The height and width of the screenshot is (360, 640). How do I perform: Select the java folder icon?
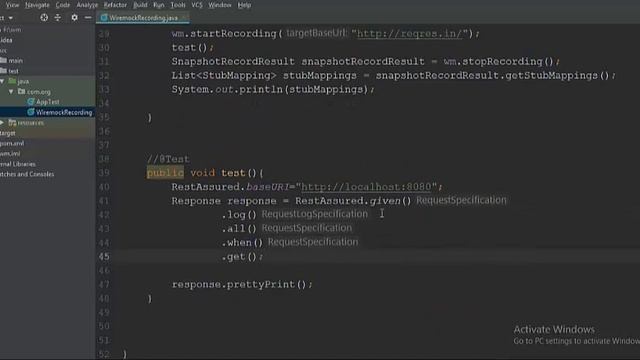point(13,81)
